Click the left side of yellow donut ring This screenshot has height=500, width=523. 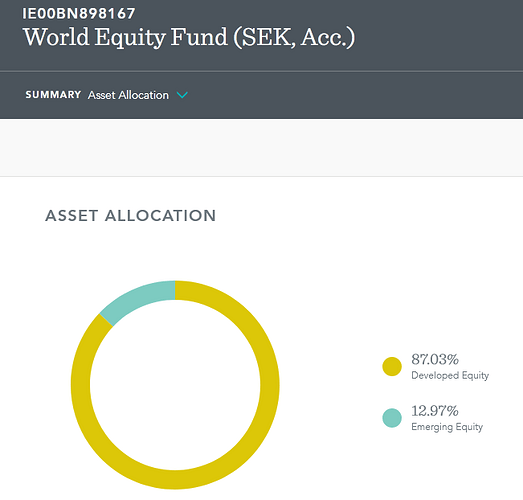pyautogui.click(x=80, y=385)
